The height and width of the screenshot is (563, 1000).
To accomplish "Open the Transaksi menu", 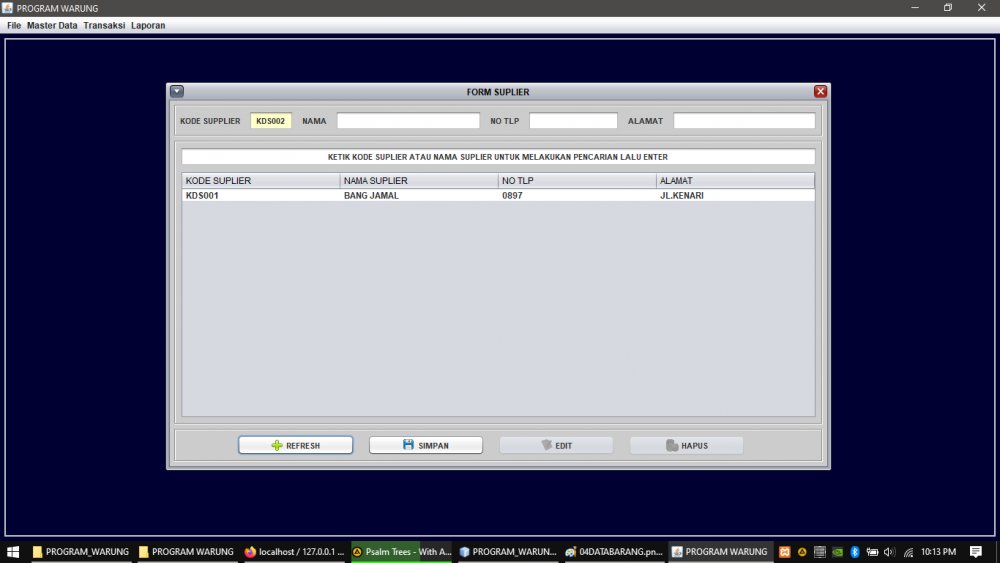I will pyautogui.click(x=104, y=25).
